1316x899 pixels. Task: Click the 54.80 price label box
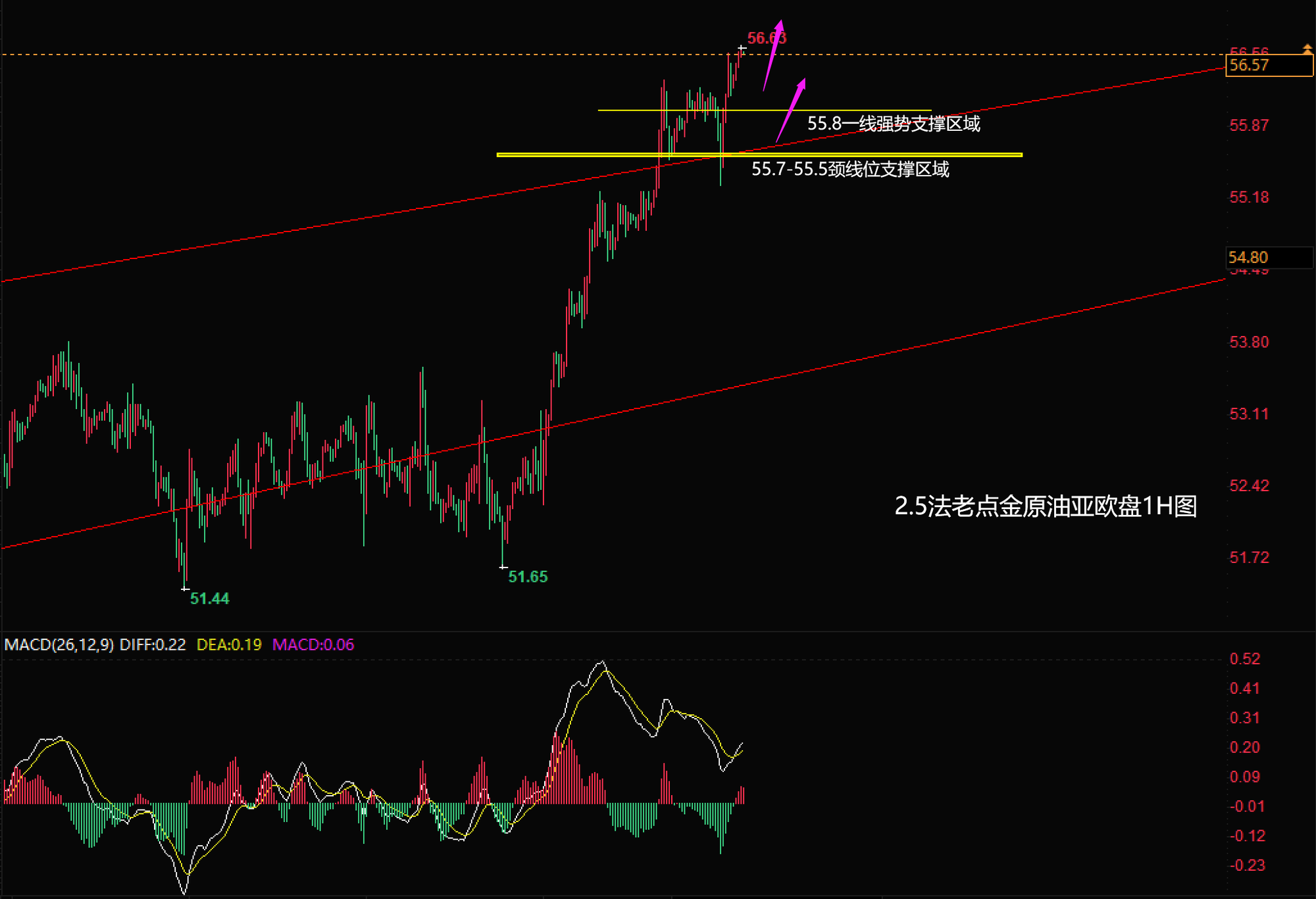point(1268,257)
